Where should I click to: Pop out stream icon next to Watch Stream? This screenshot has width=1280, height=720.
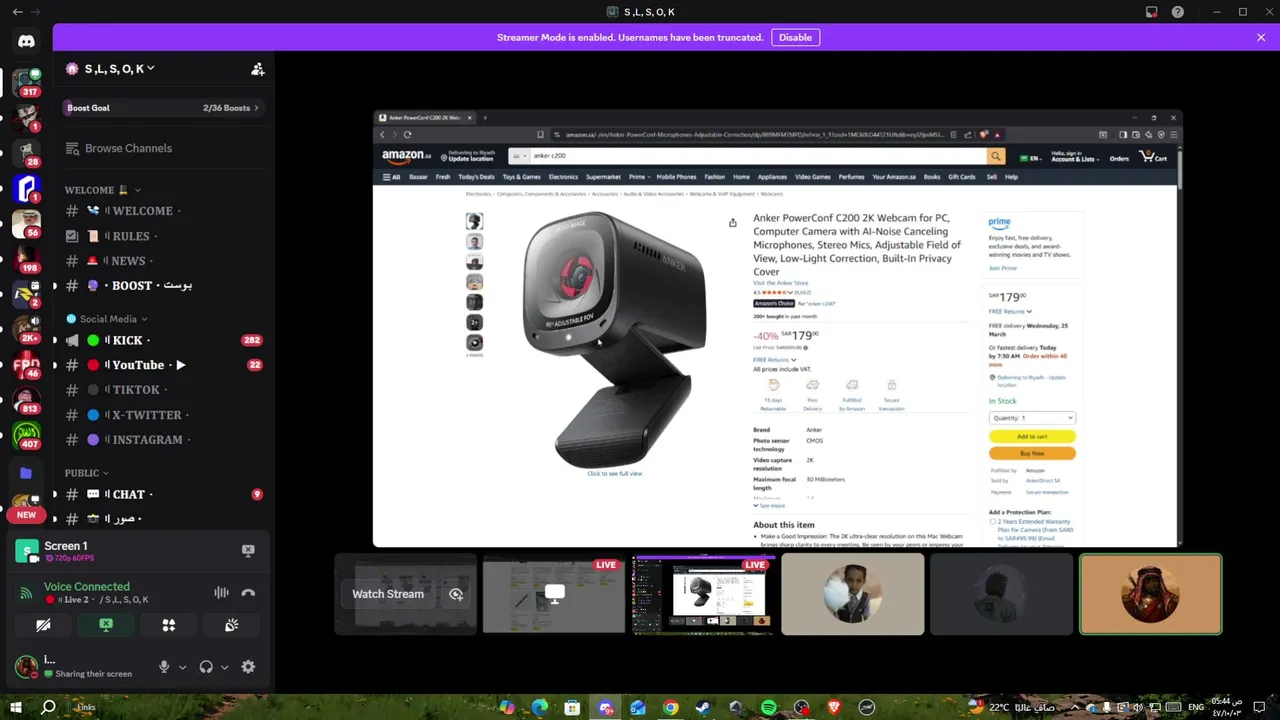click(x=456, y=594)
